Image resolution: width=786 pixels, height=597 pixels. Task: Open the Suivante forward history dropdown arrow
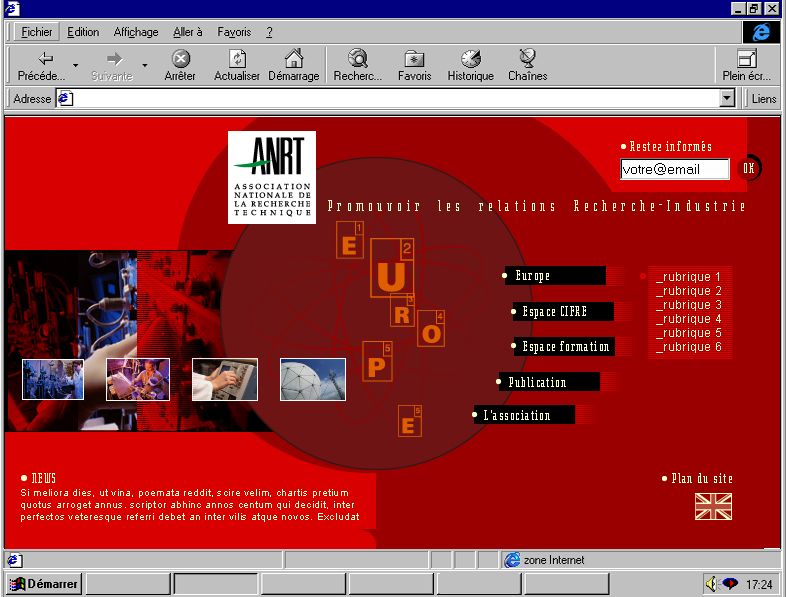144,66
